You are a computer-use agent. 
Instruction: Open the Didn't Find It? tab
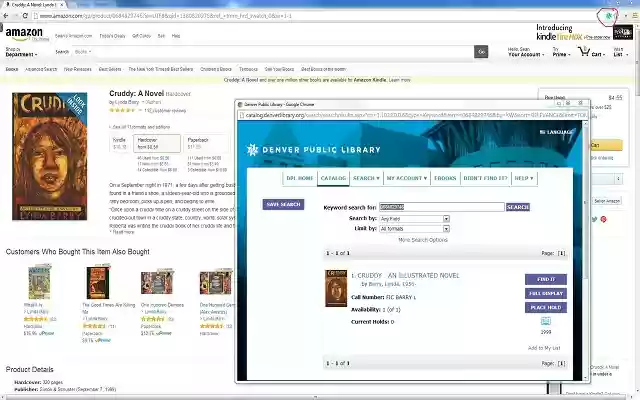485,178
